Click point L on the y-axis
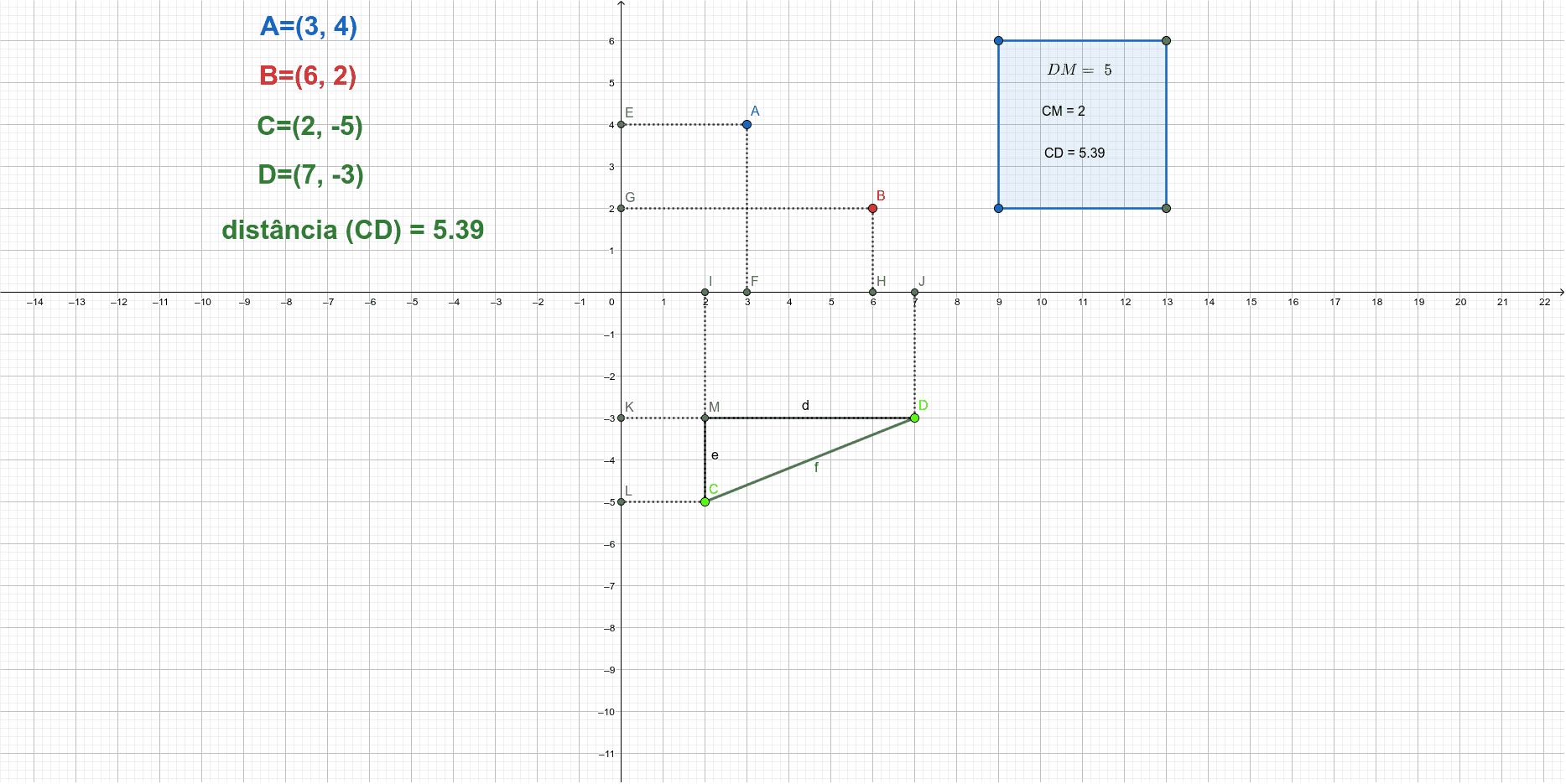 coord(621,501)
